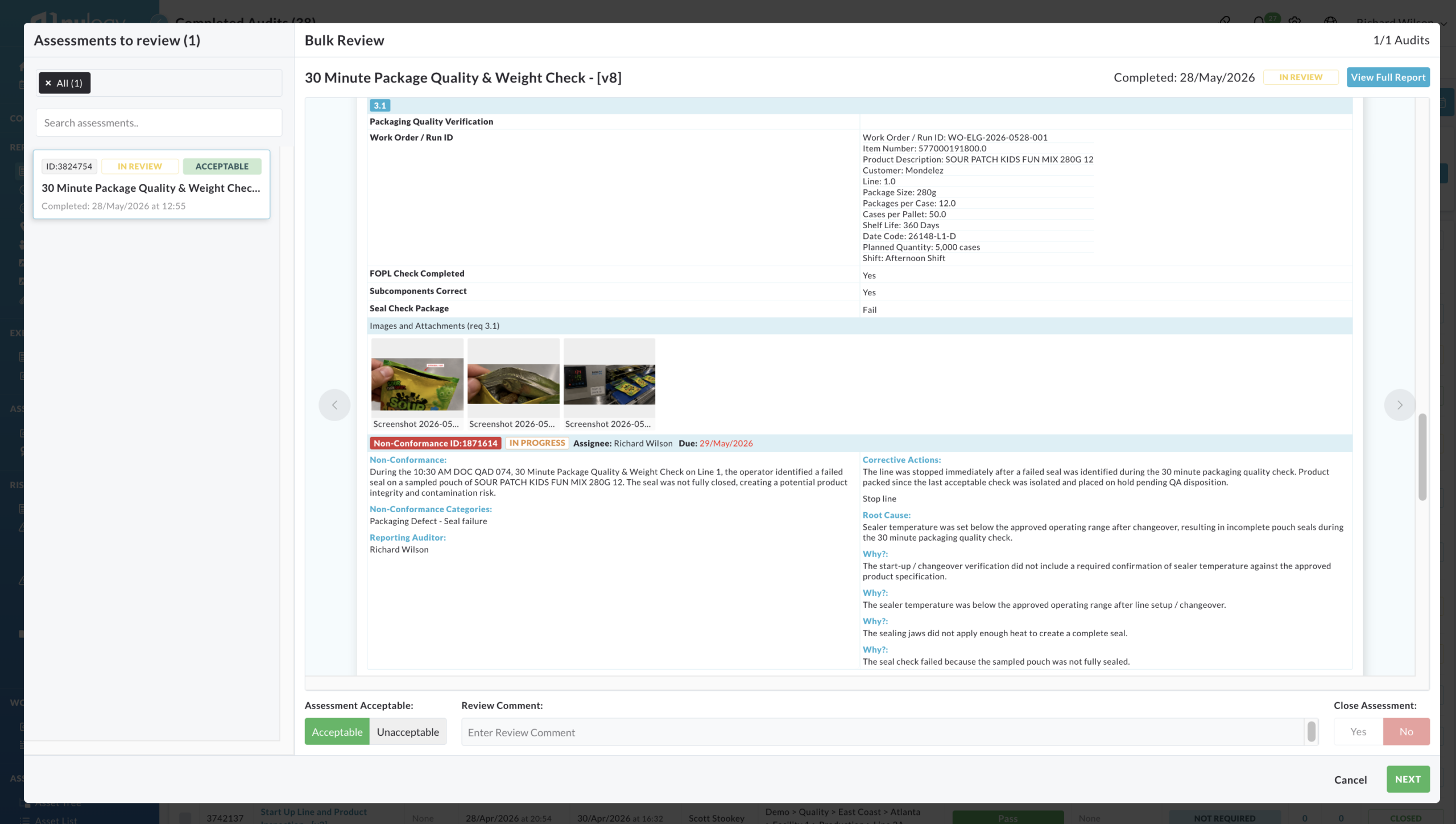Viewport: 1456px width, 824px height.
Task: Click the ACCEPTABLE badge on assessment card
Action: coord(222,166)
